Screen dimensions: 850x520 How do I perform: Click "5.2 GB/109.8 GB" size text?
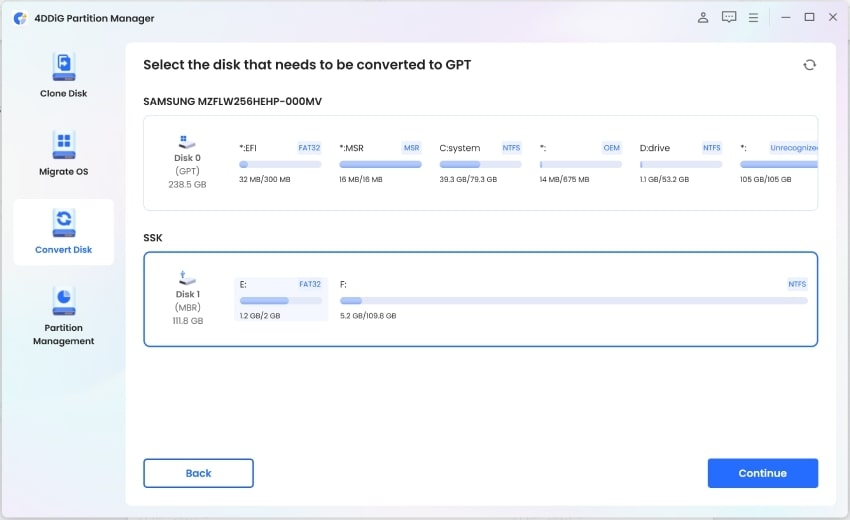click(368, 316)
